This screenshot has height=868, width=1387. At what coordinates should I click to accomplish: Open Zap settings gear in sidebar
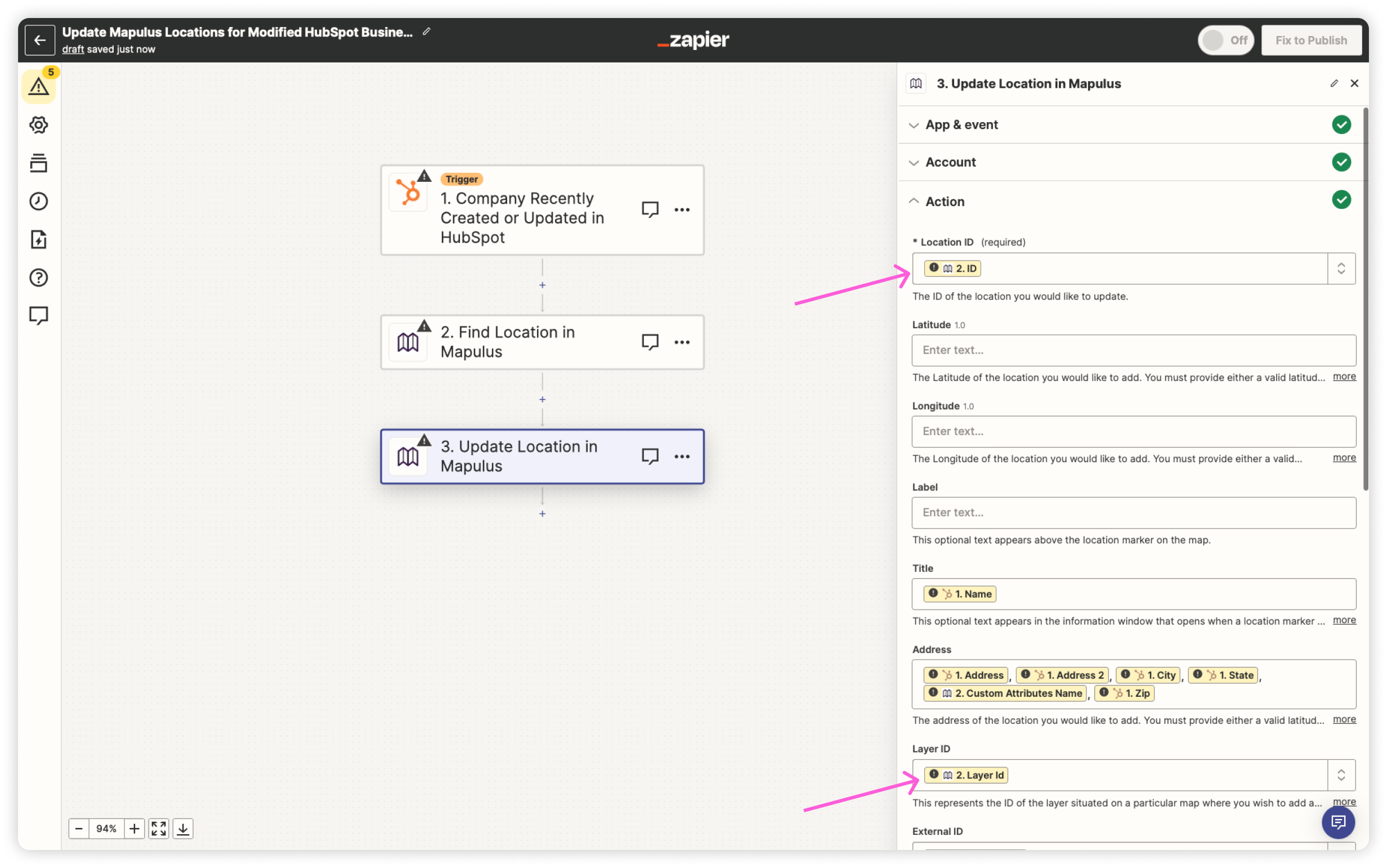38,124
